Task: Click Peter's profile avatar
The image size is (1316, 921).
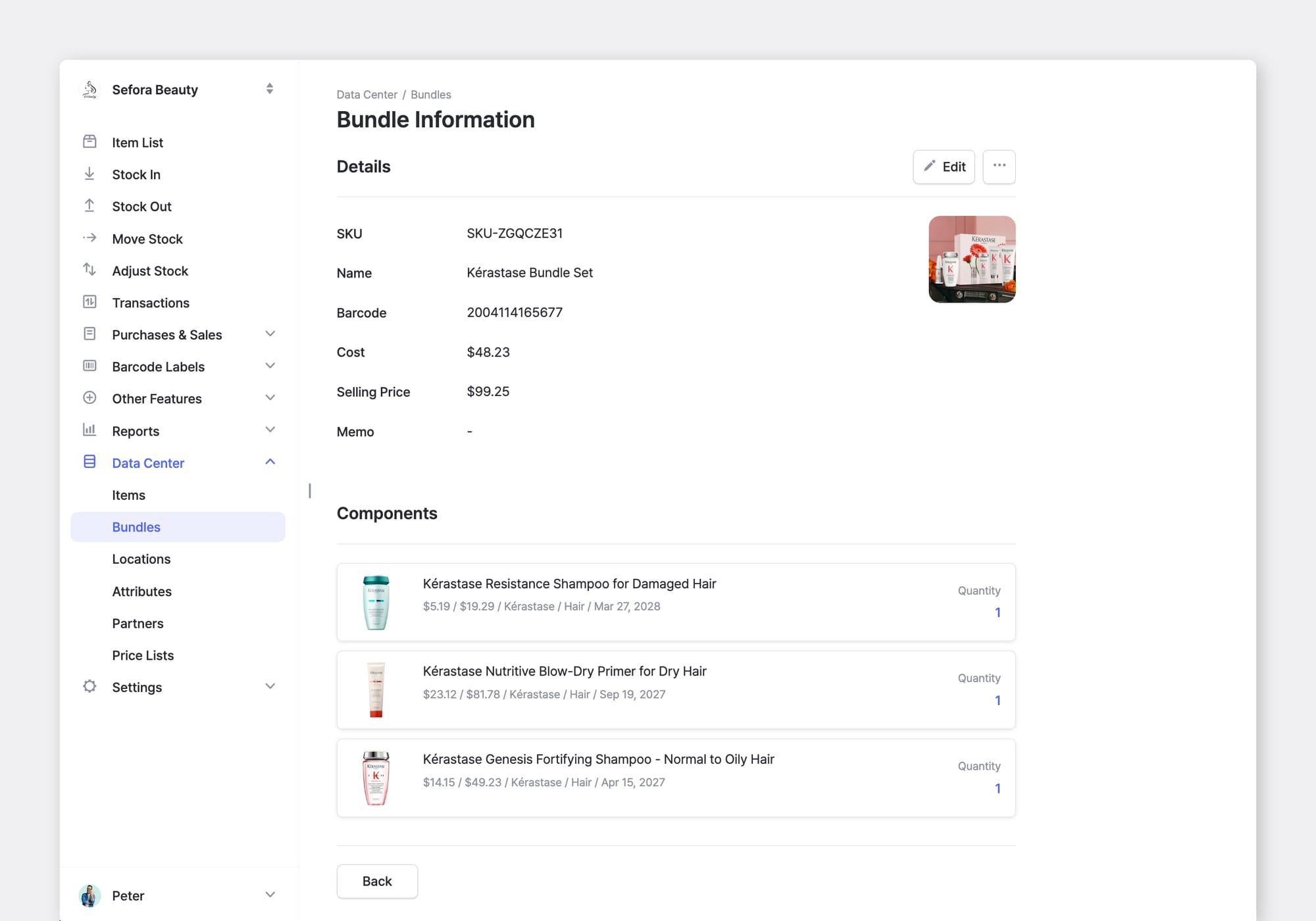Action: 89,895
